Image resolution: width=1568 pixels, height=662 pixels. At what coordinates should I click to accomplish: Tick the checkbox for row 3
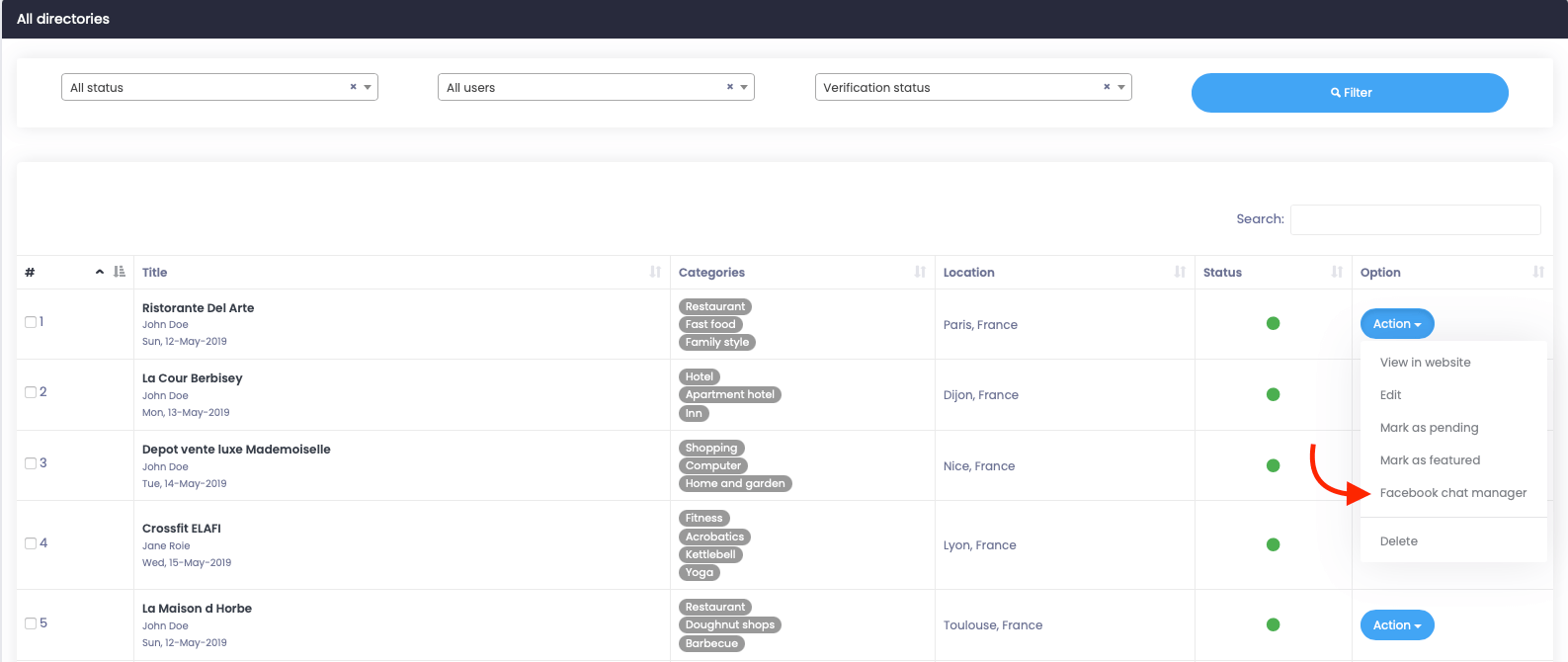coord(31,463)
